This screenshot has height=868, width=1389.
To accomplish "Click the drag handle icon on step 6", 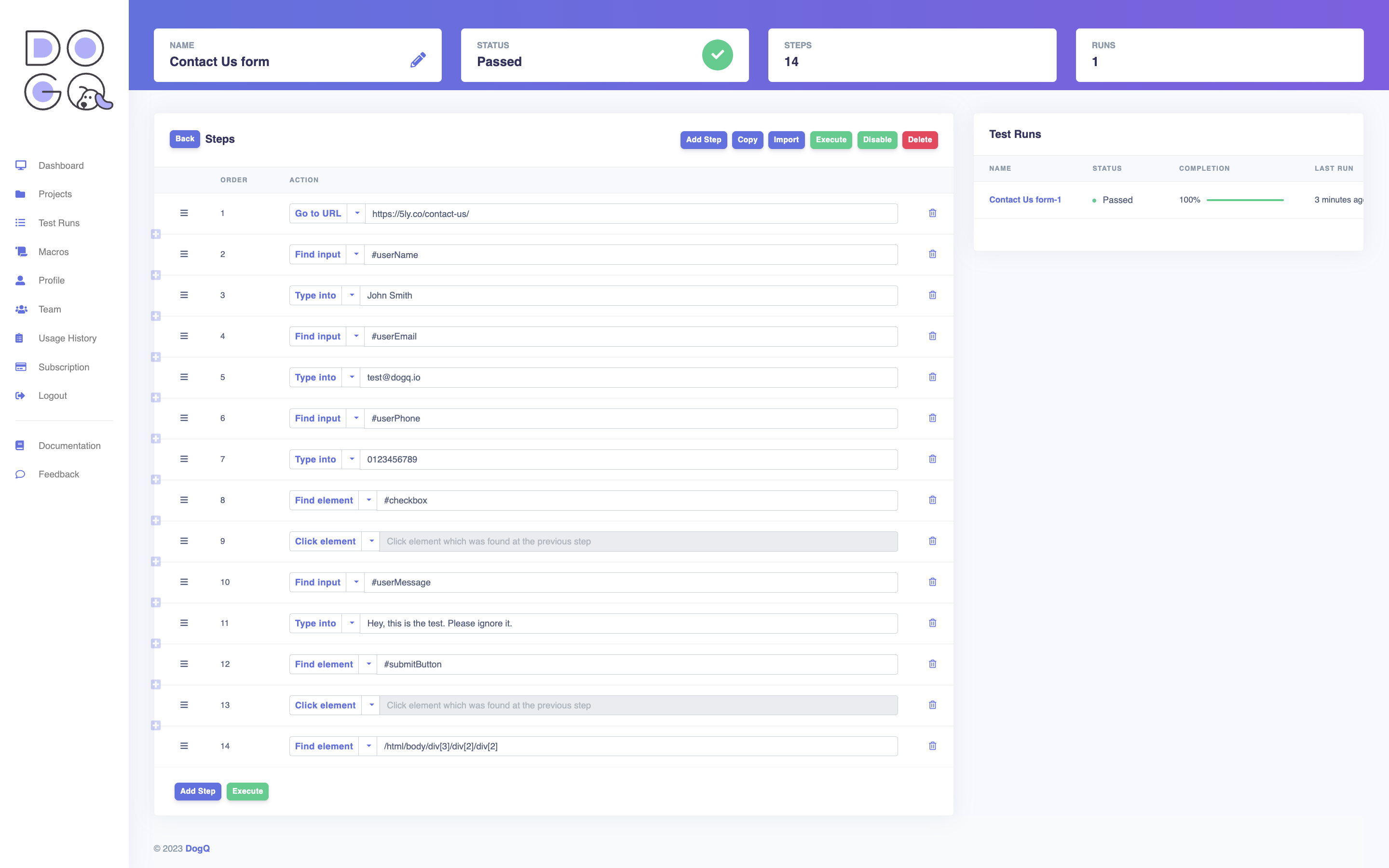I will [184, 418].
